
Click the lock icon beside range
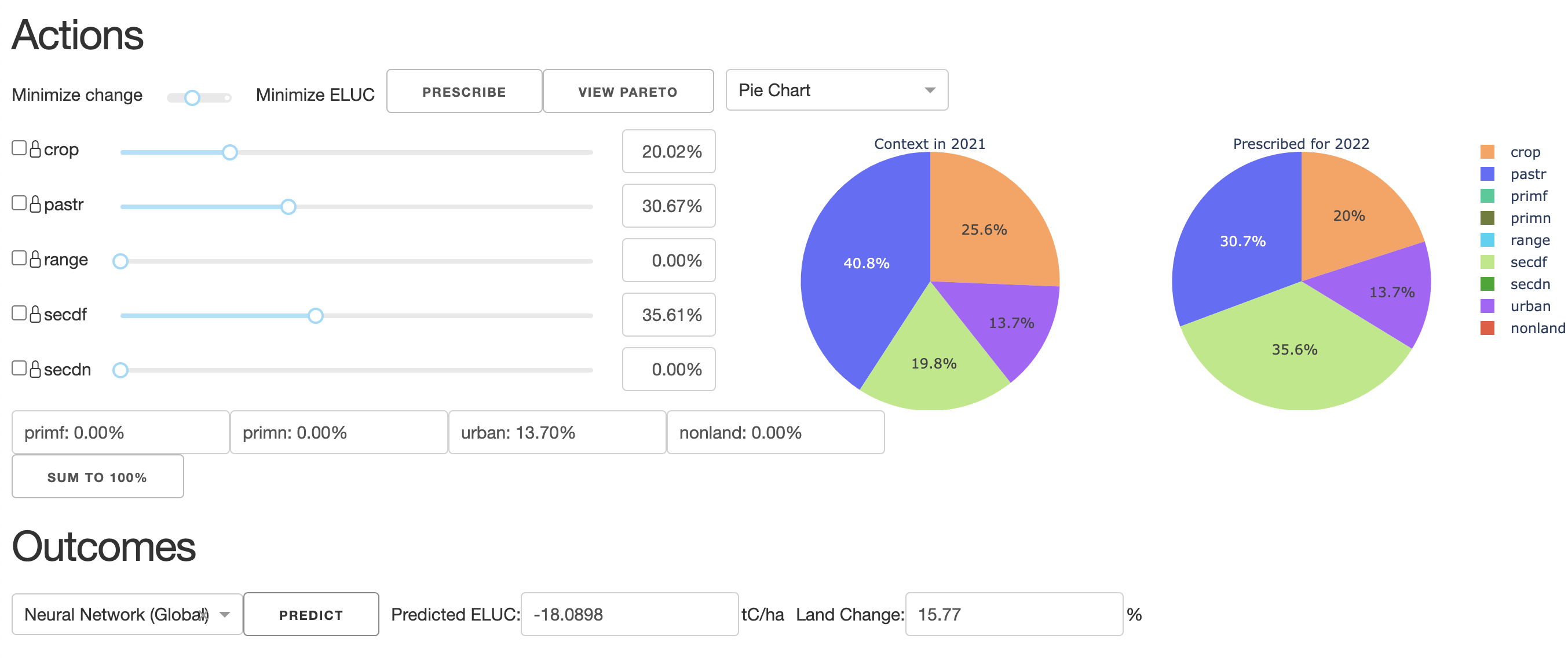click(35, 259)
